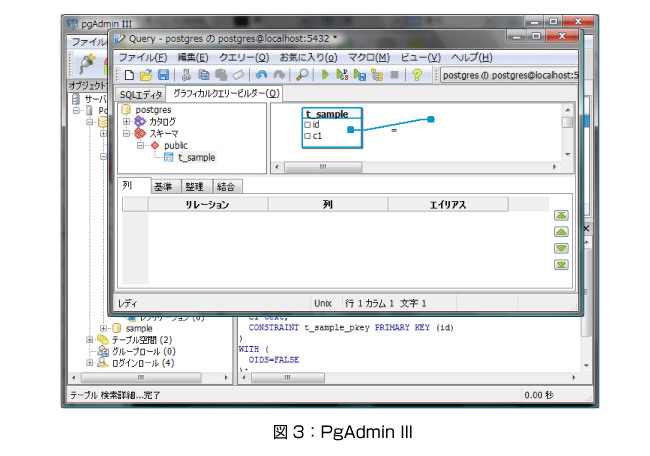Click the free join line endpoint handle
This screenshot has height=456, width=650.
(x=431, y=119)
